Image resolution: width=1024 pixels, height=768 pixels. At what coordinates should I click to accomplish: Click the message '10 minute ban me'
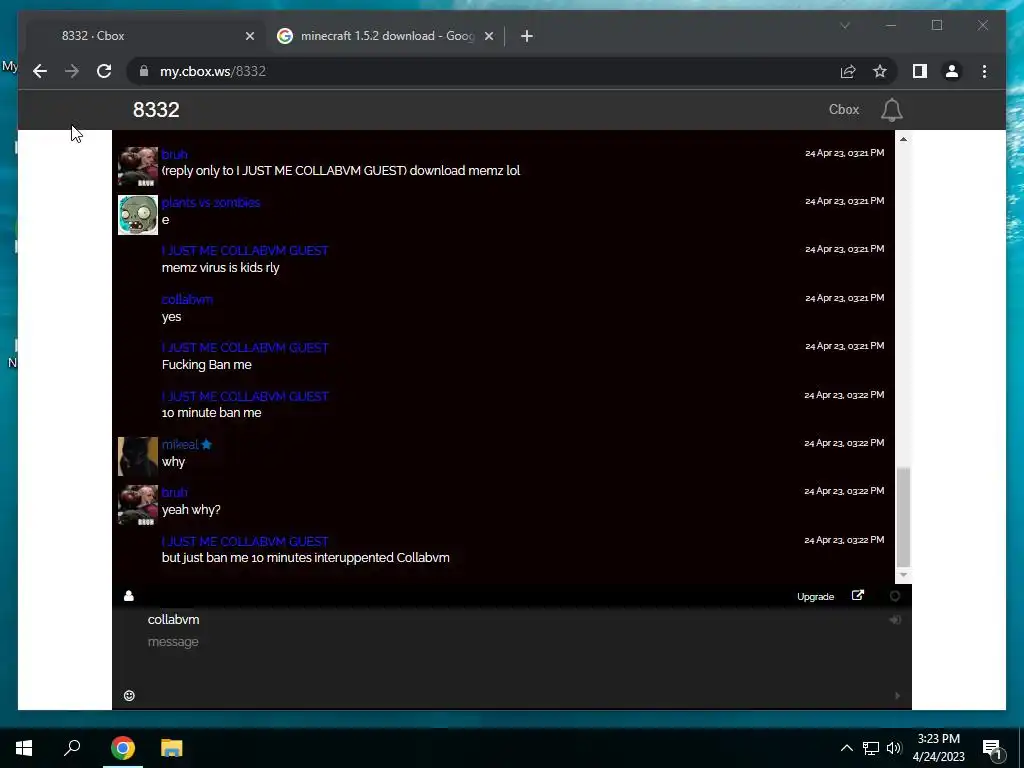pyautogui.click(x=212, y=413)
